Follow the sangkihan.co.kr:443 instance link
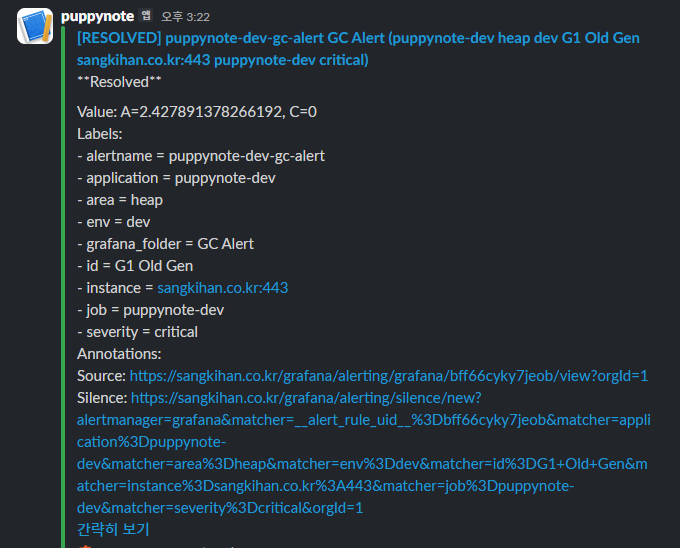The width and height of the screenshot is (680, 548). 222,288
